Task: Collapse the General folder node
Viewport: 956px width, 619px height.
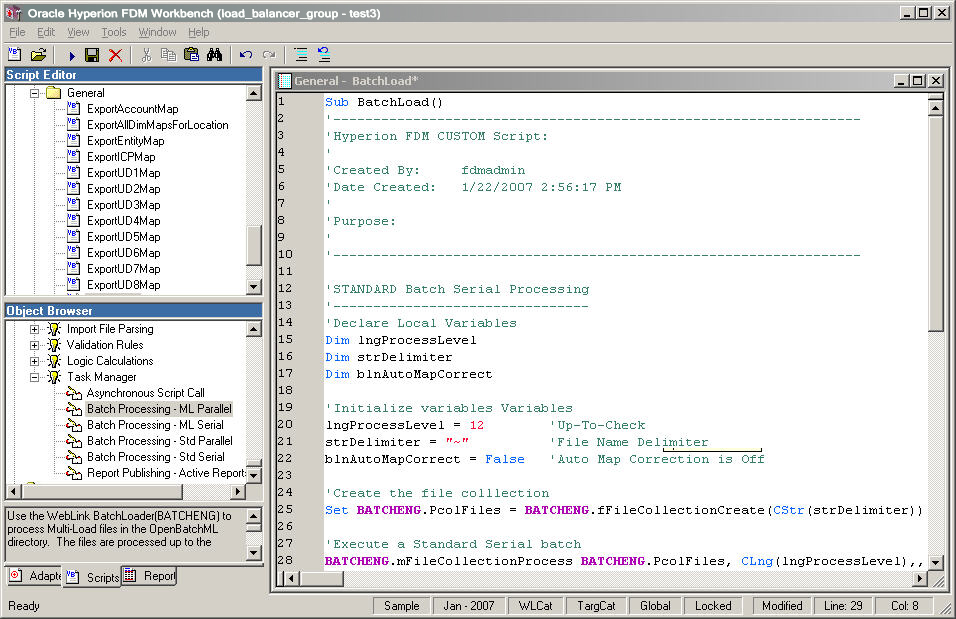Action: click(x=35, y=93)
